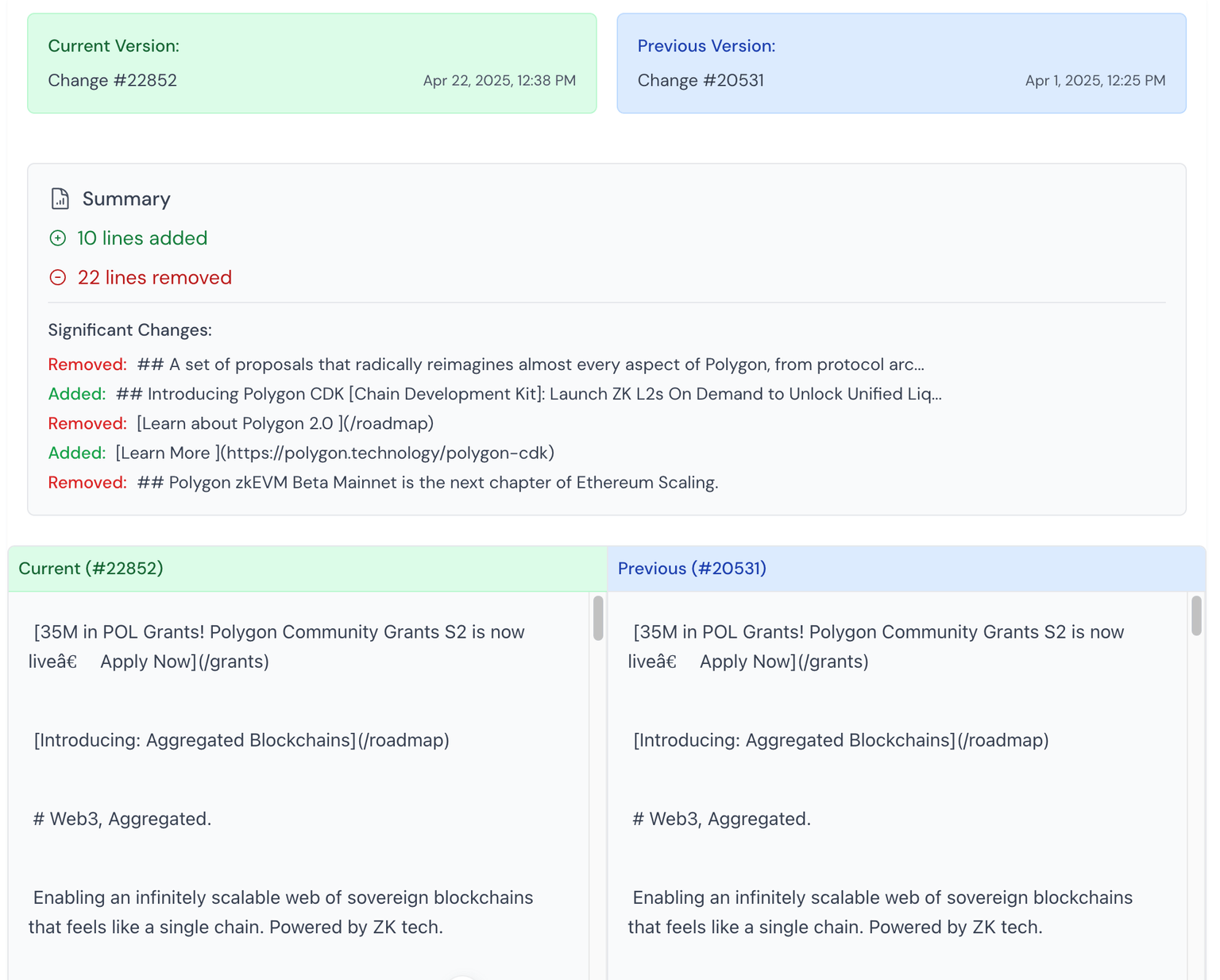Click the Apr 22, 2025, 12:38 PM timestamp
Screen dimensions: 1220x980
click(500, 80)
